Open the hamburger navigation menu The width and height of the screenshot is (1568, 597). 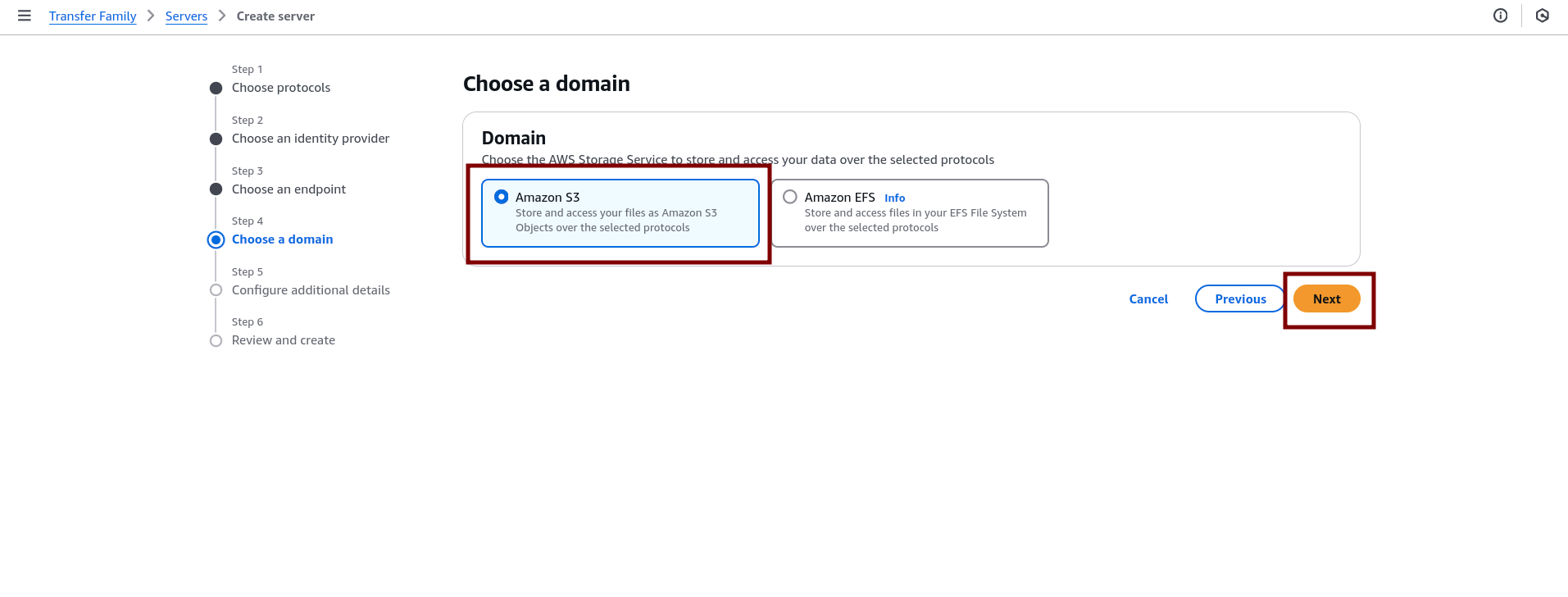point(25,16)
